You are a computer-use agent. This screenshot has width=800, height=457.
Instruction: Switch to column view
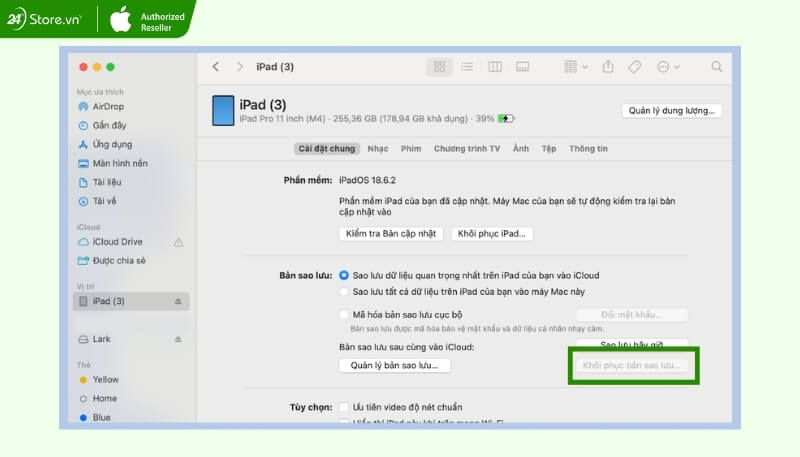[x=495, y=67]
